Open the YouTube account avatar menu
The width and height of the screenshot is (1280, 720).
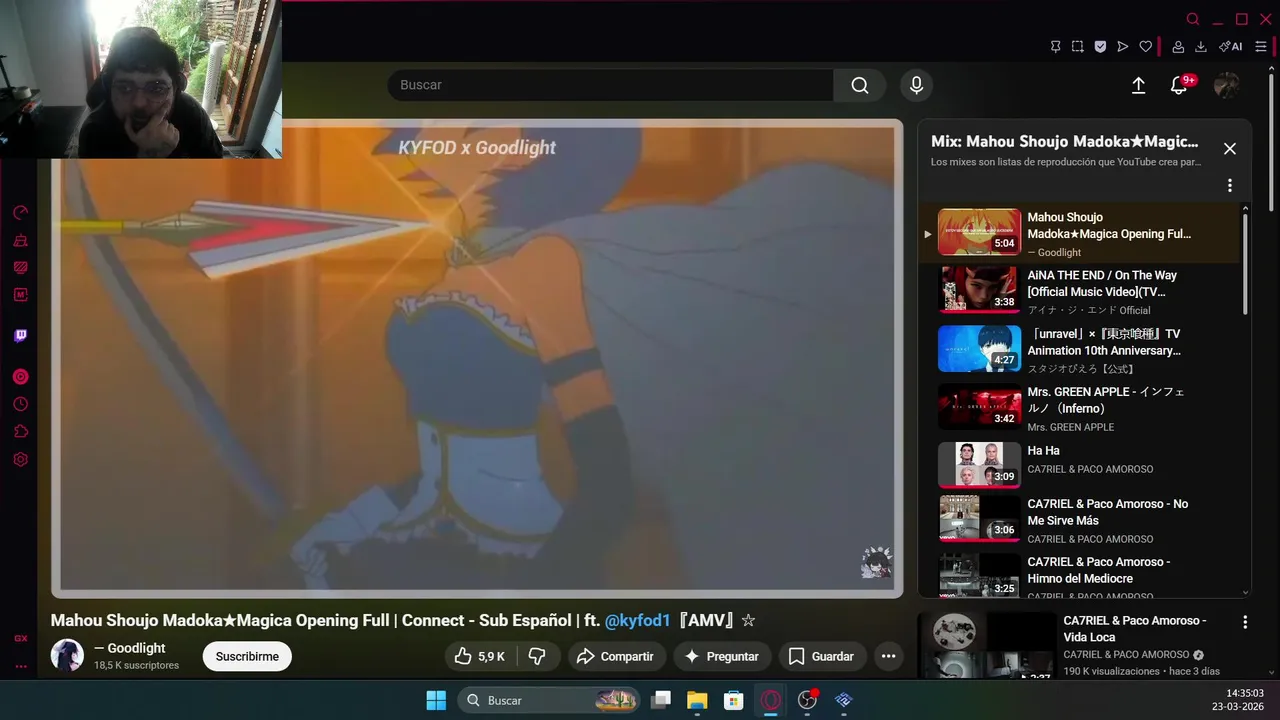pos(1226,86)
